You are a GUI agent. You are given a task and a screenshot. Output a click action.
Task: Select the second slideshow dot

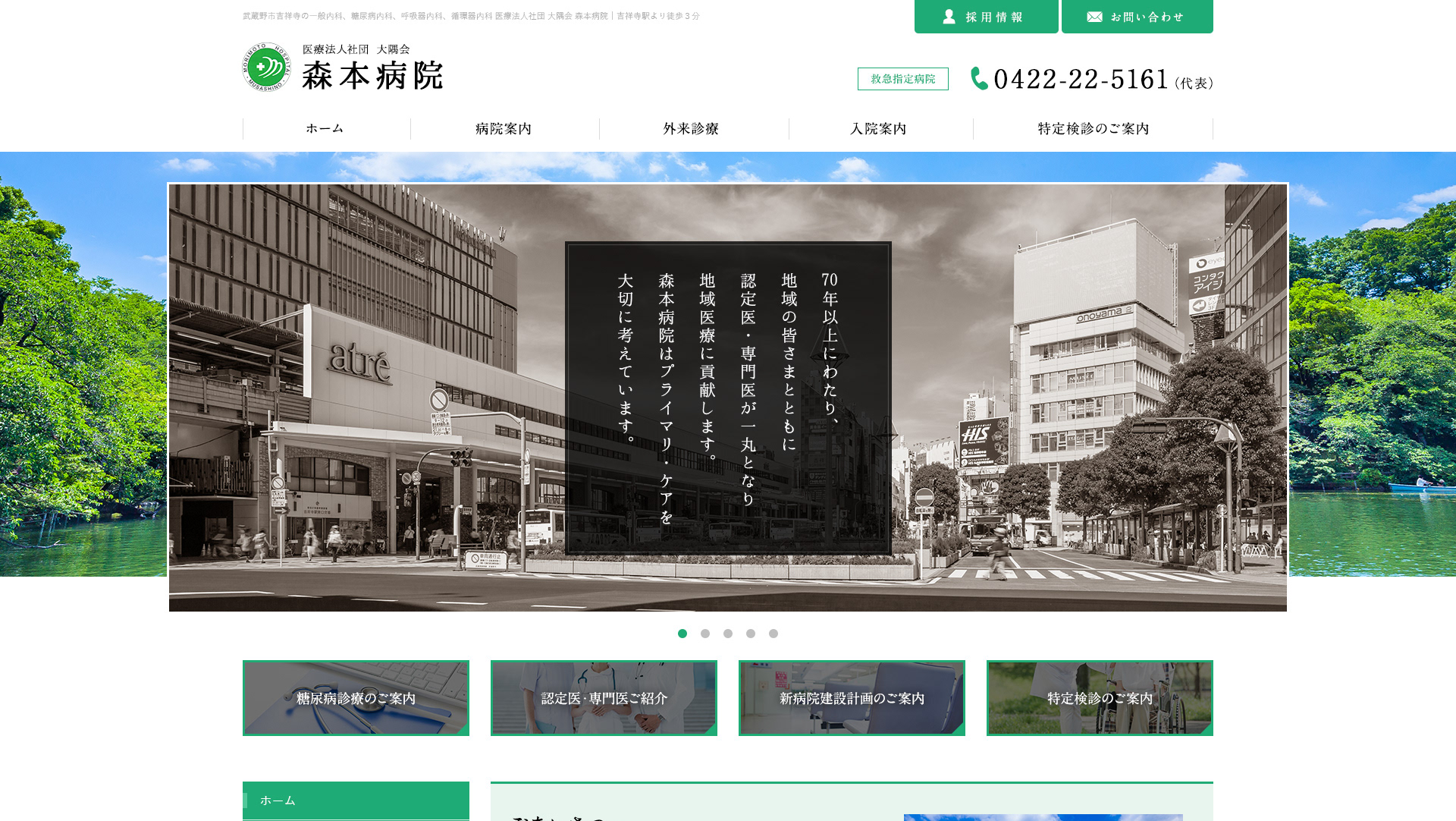(705, 634)
